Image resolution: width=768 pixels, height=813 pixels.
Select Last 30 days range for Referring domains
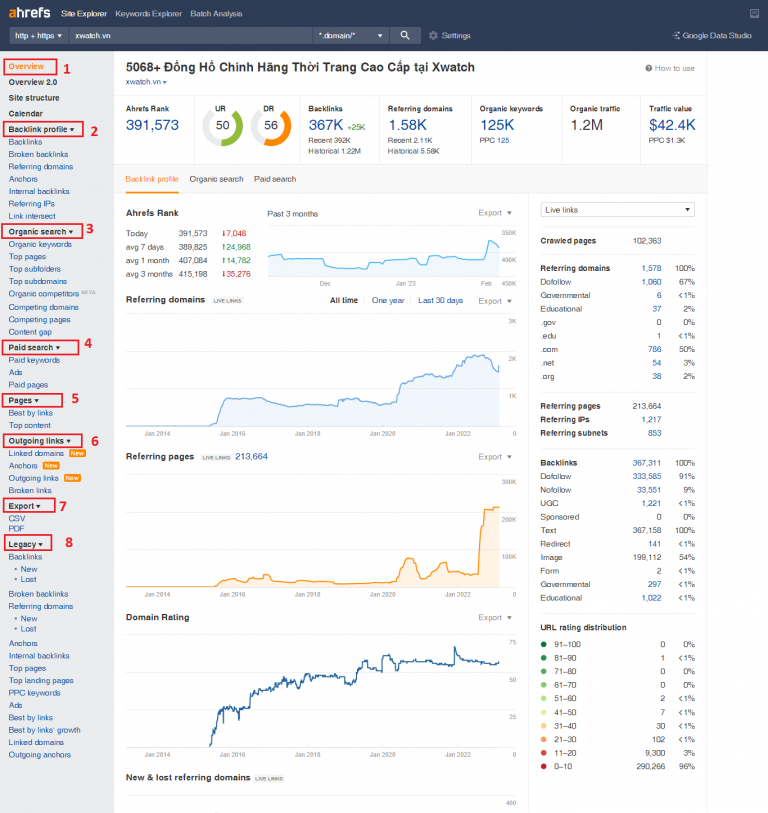(440, 300)
